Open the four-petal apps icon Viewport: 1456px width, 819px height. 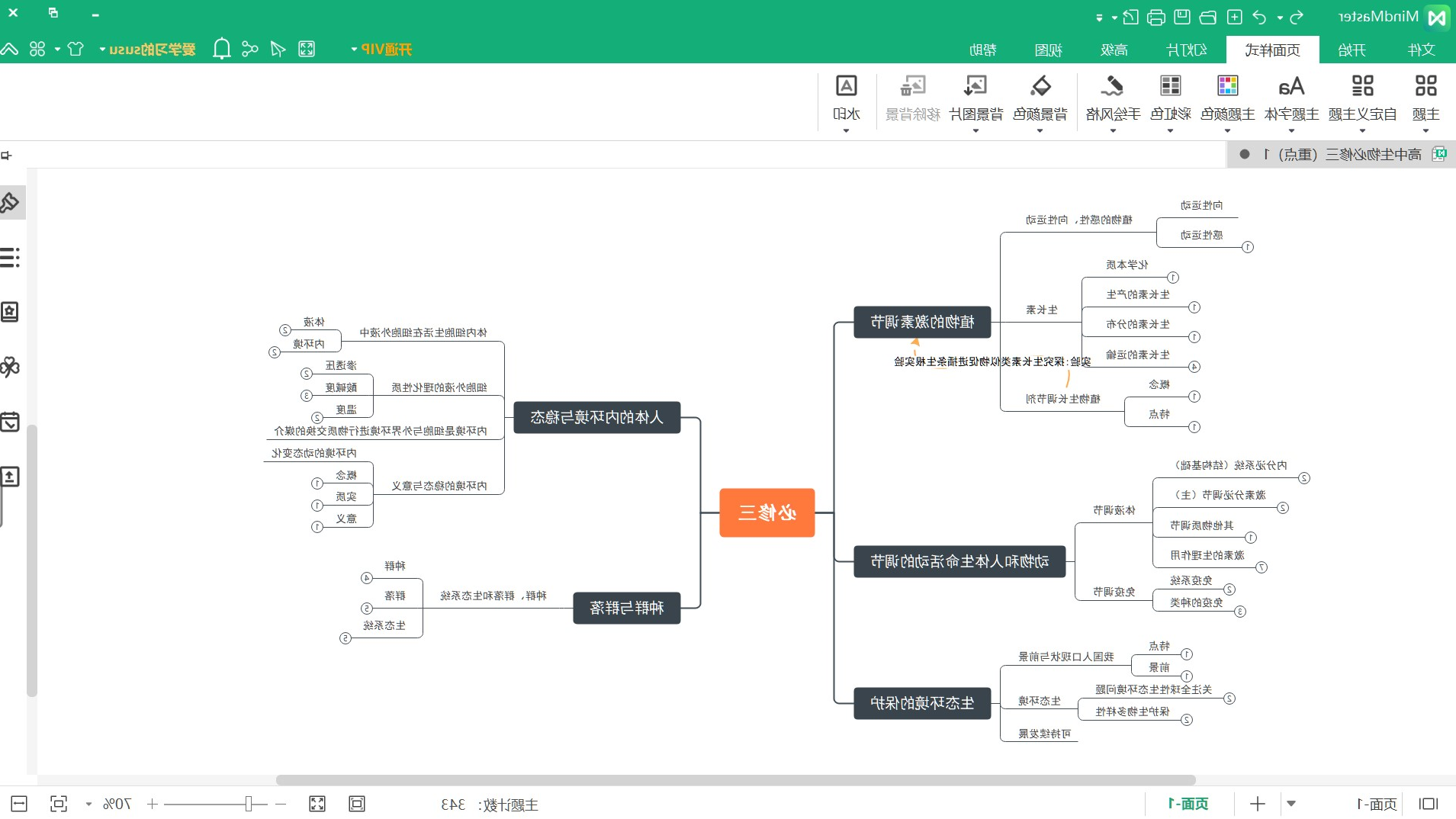pos(37,50)
